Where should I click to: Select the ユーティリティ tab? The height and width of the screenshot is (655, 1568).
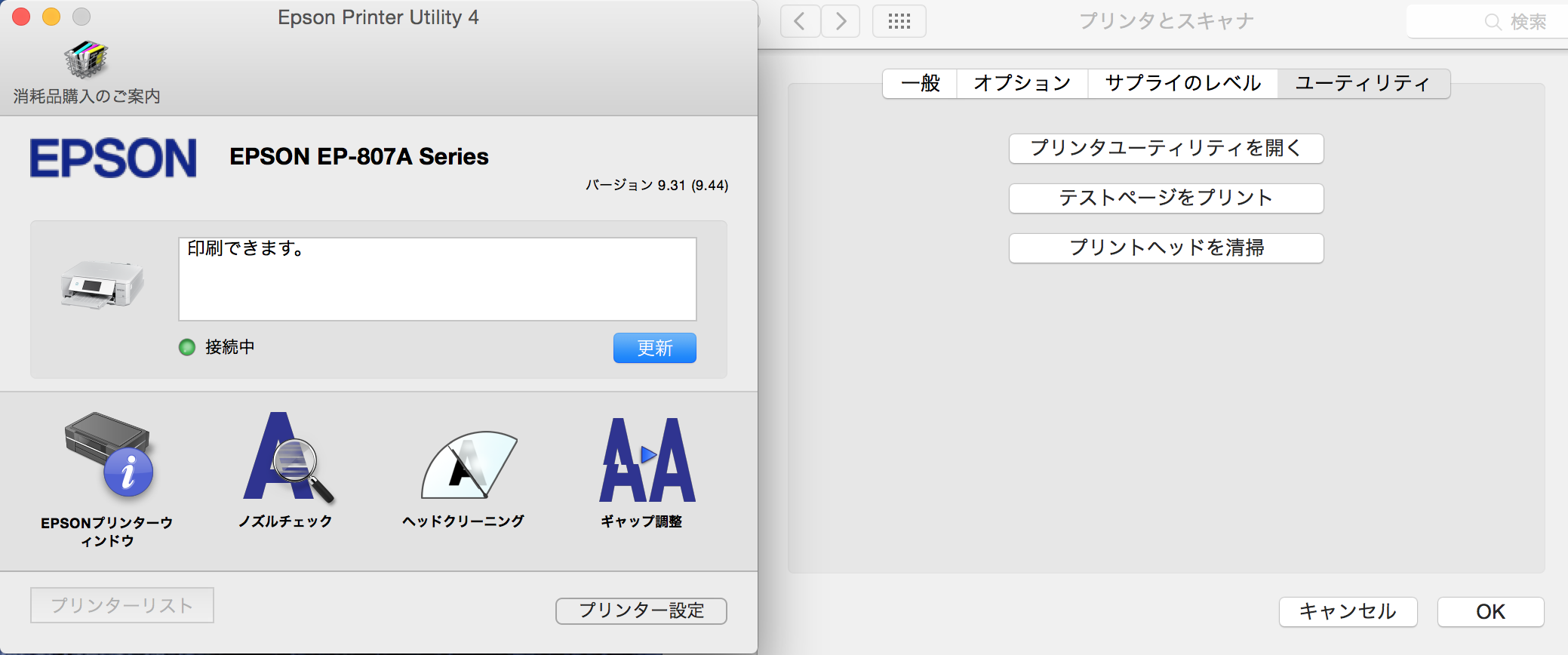coord(1364,83)
